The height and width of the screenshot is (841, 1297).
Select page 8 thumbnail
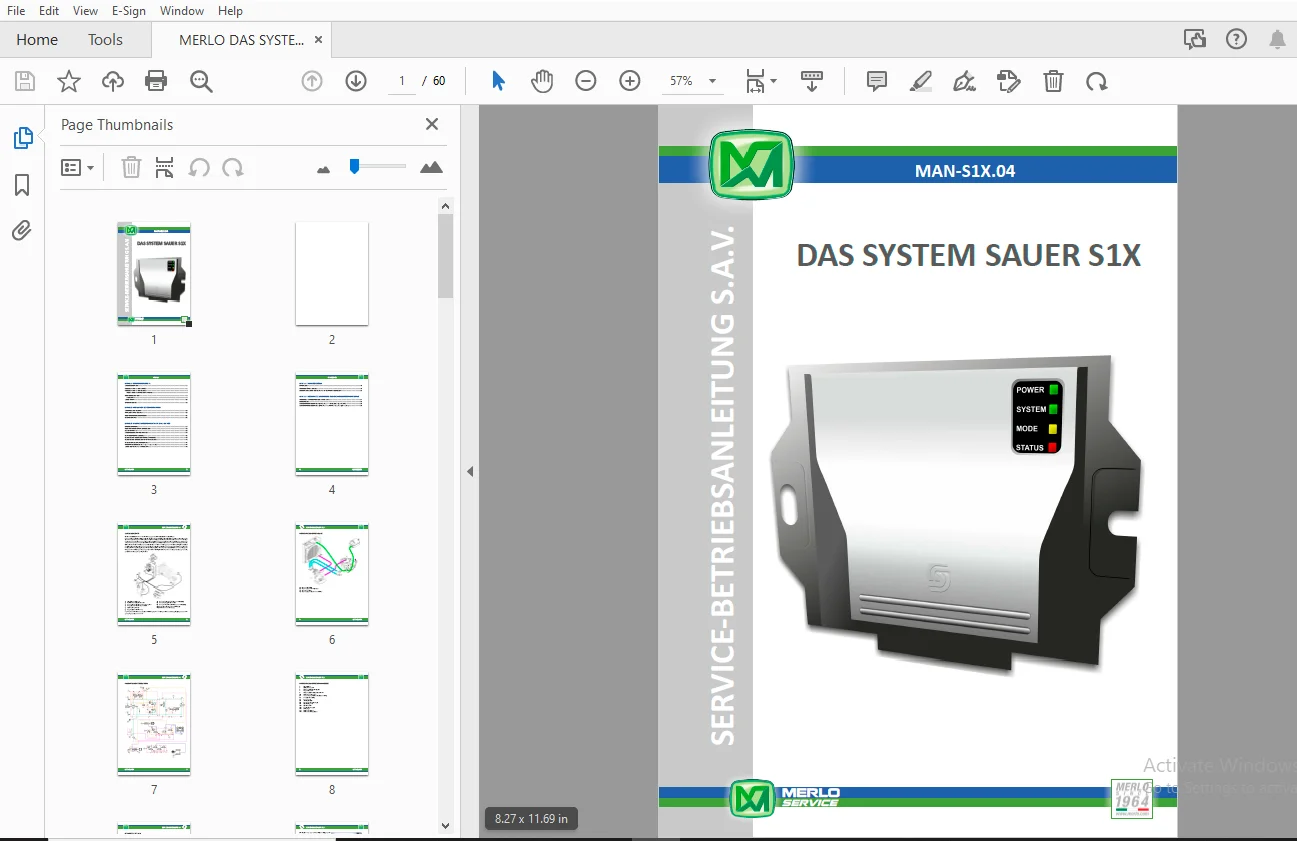click(x=332, y=724)
